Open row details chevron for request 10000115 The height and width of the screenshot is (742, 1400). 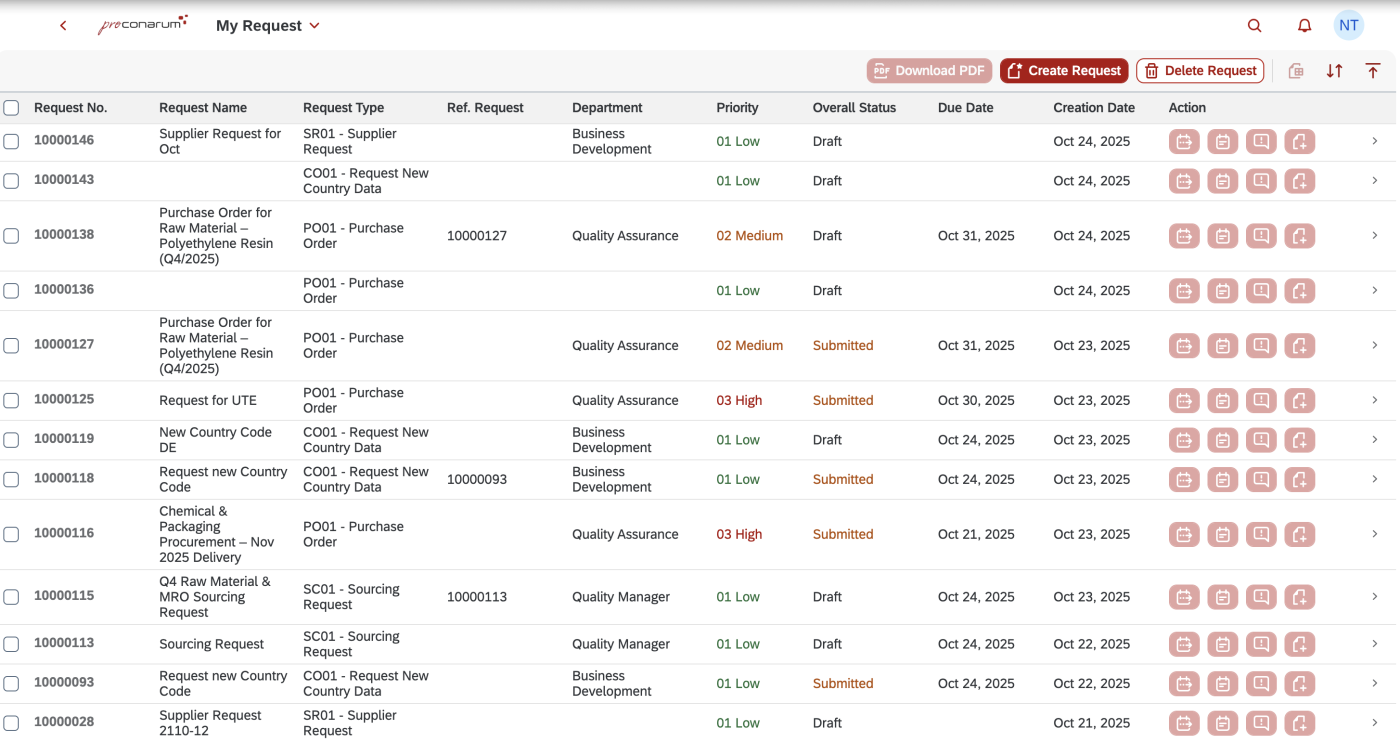(x=1375, y=597)
